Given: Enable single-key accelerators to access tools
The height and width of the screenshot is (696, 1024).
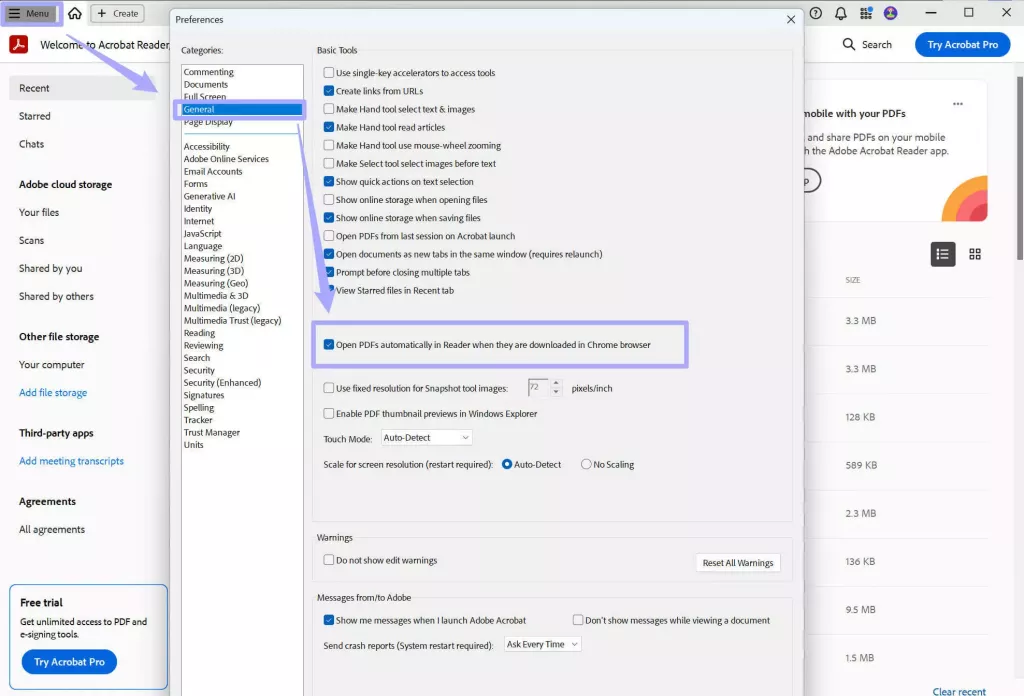Looking at the screenshot, I should coord(328,72).
